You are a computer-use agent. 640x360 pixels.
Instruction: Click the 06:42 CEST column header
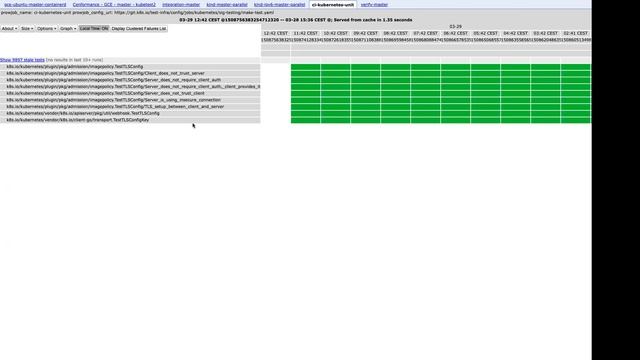click(456, 33)
